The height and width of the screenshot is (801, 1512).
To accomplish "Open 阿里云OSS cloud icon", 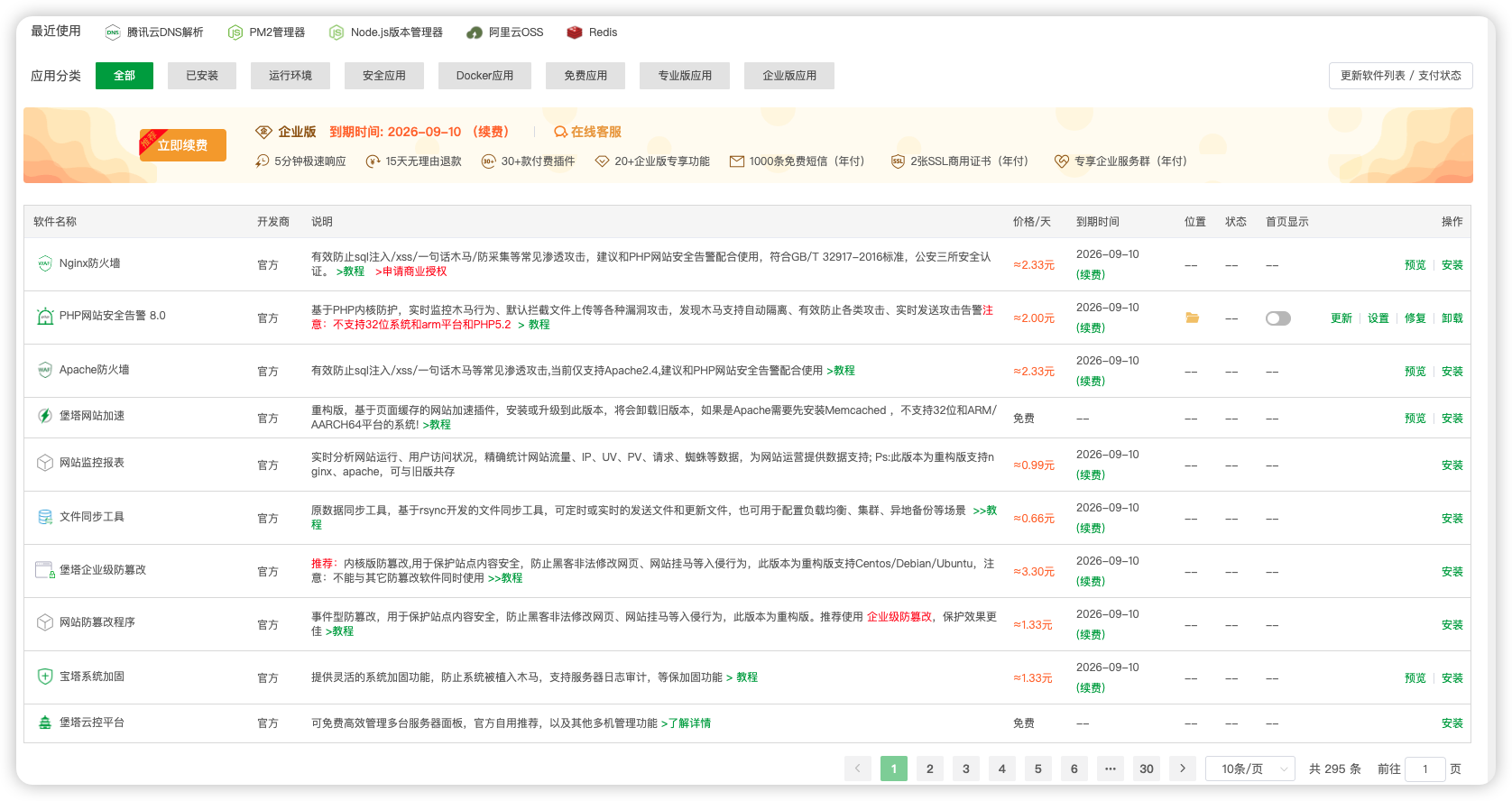I will click(475, 32).
